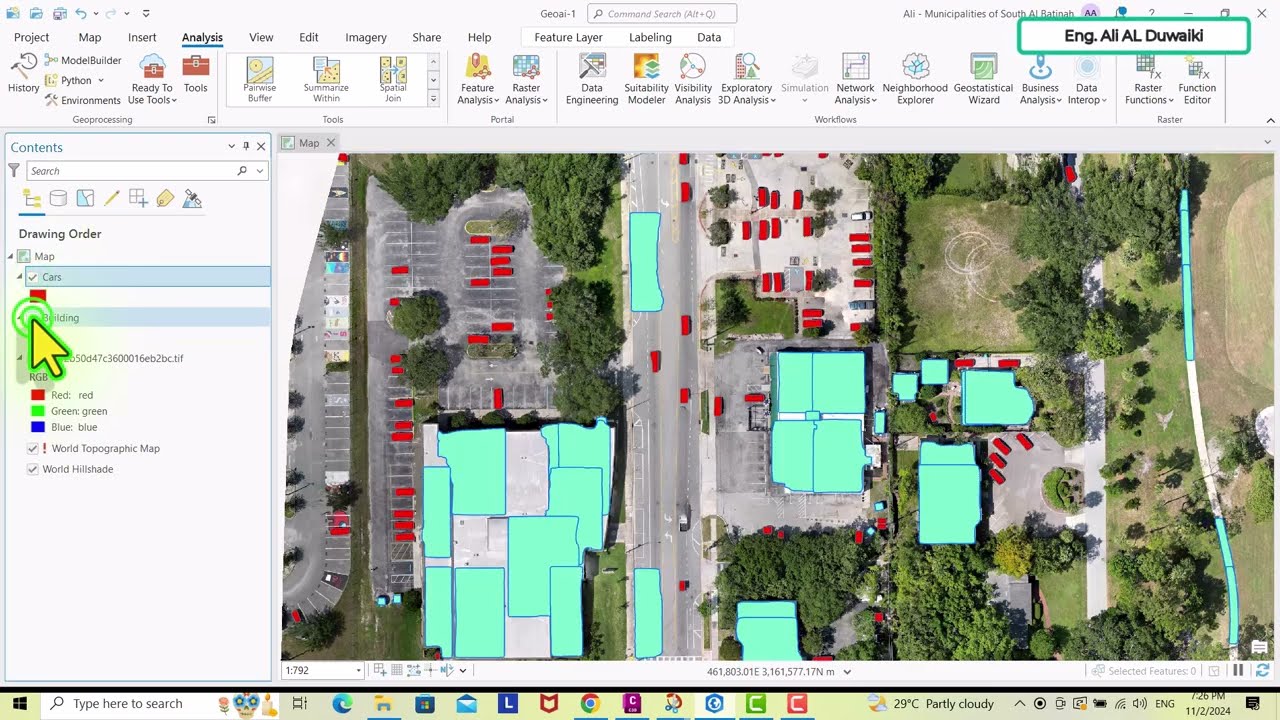The width and height of the screenshot is (1280, 720).
Task: Open the Summarize Within tool
Action: pos(326,80)
